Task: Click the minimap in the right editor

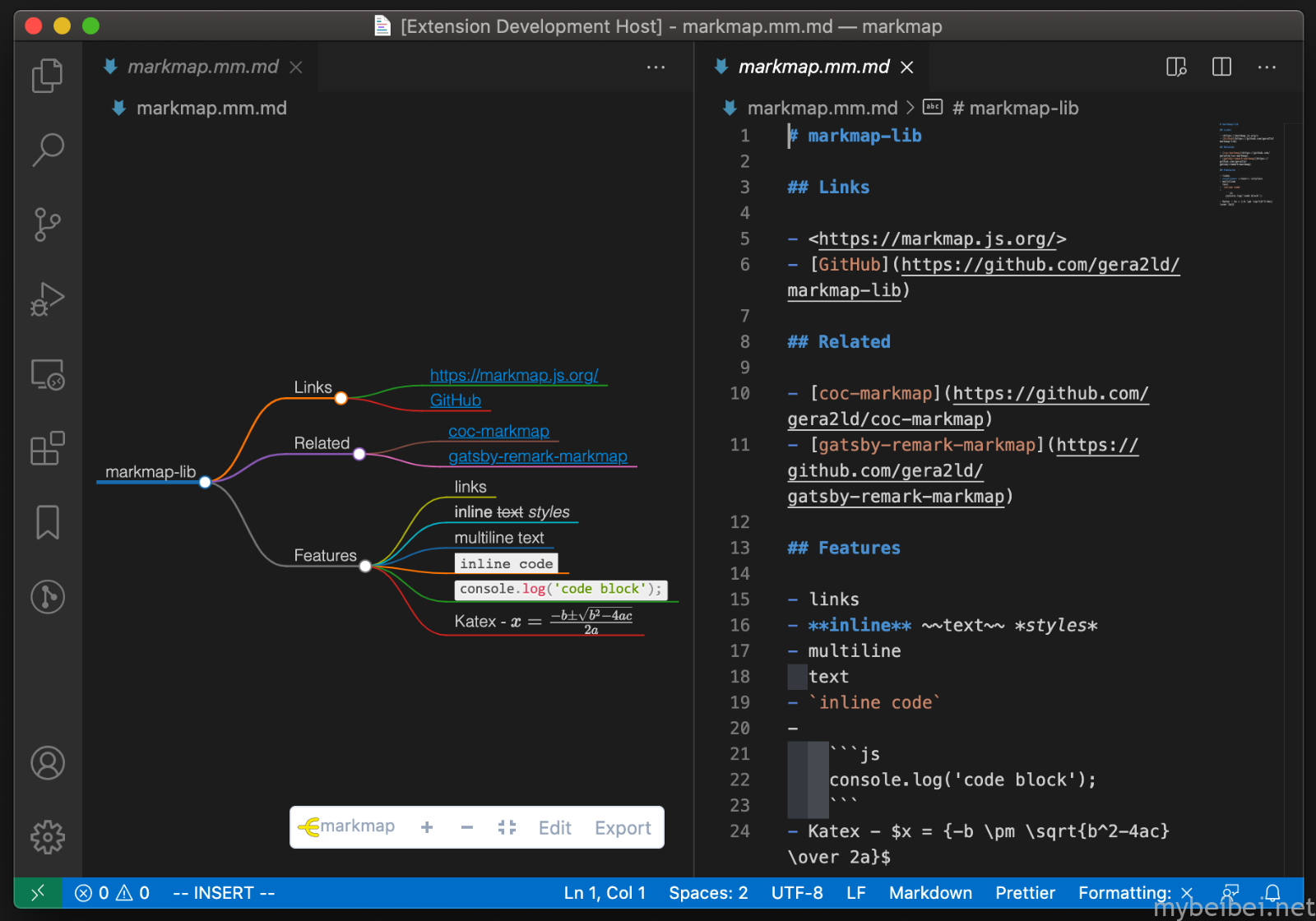Action: click(1246, 164)
